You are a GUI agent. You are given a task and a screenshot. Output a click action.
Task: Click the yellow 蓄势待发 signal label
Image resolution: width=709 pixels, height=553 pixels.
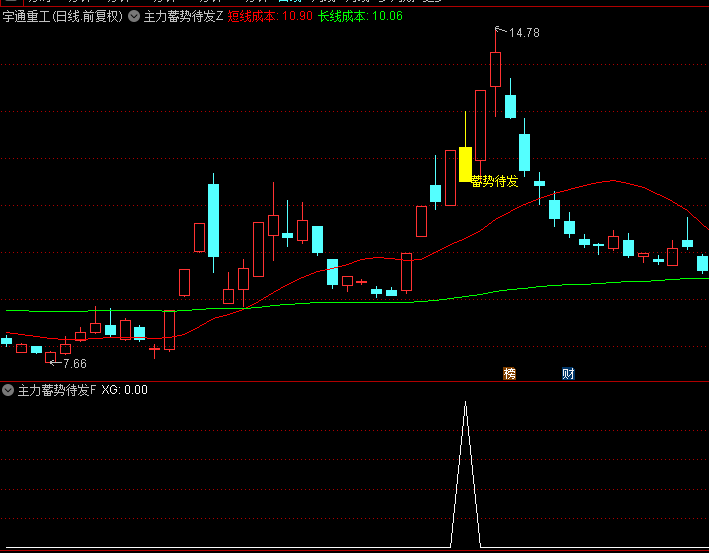[494, 181]
